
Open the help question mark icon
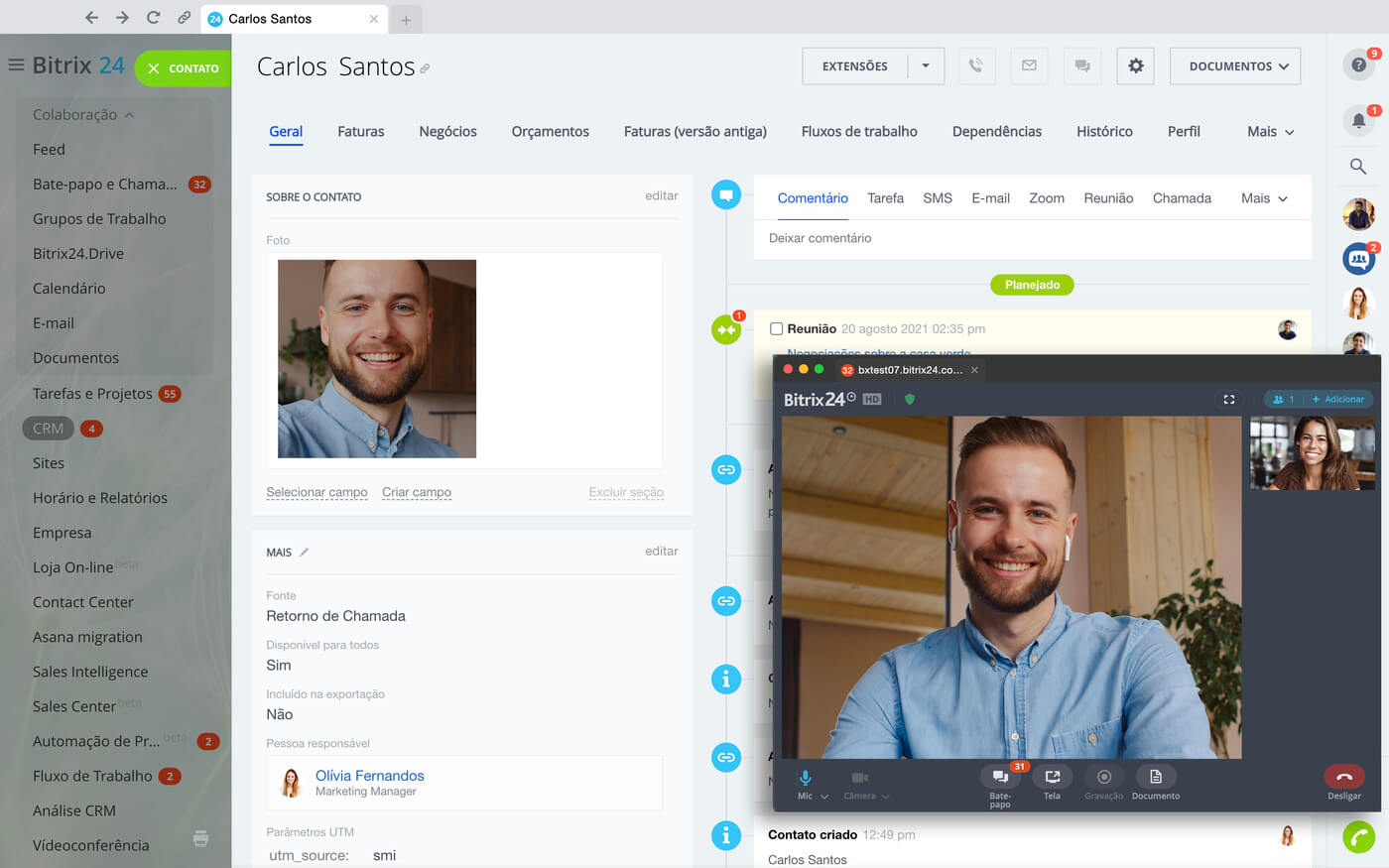(1358, 65)
